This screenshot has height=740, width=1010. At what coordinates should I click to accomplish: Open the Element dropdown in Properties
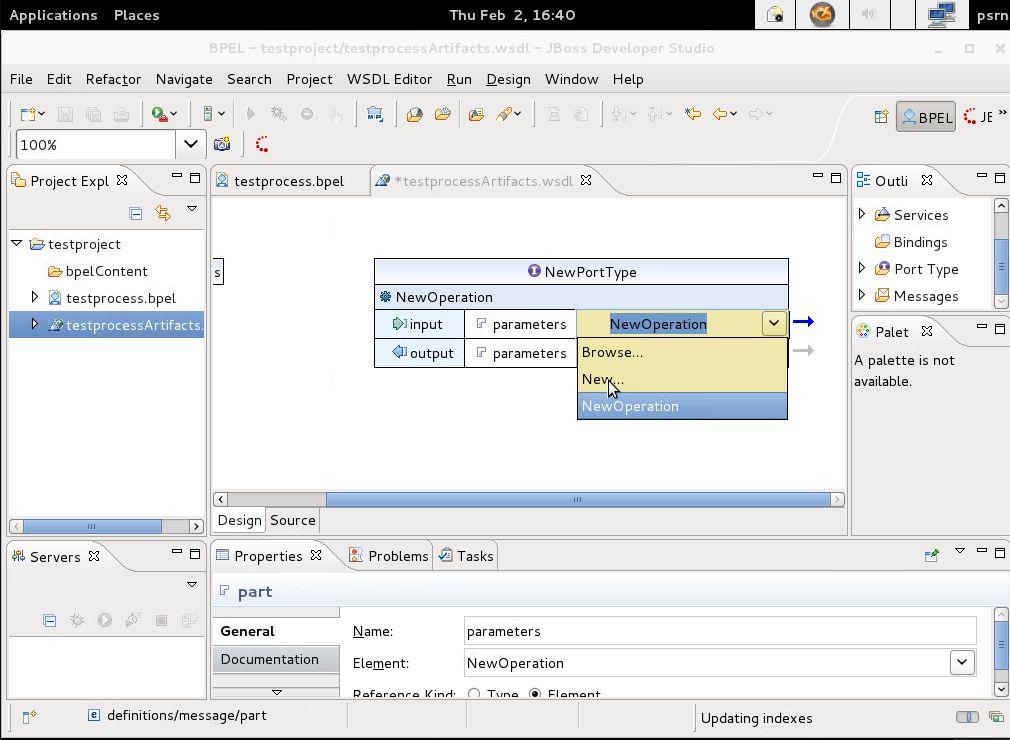[961, 662]
